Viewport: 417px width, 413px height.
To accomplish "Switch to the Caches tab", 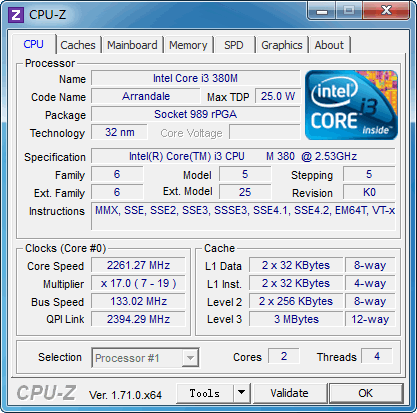I will click(78, 45).
